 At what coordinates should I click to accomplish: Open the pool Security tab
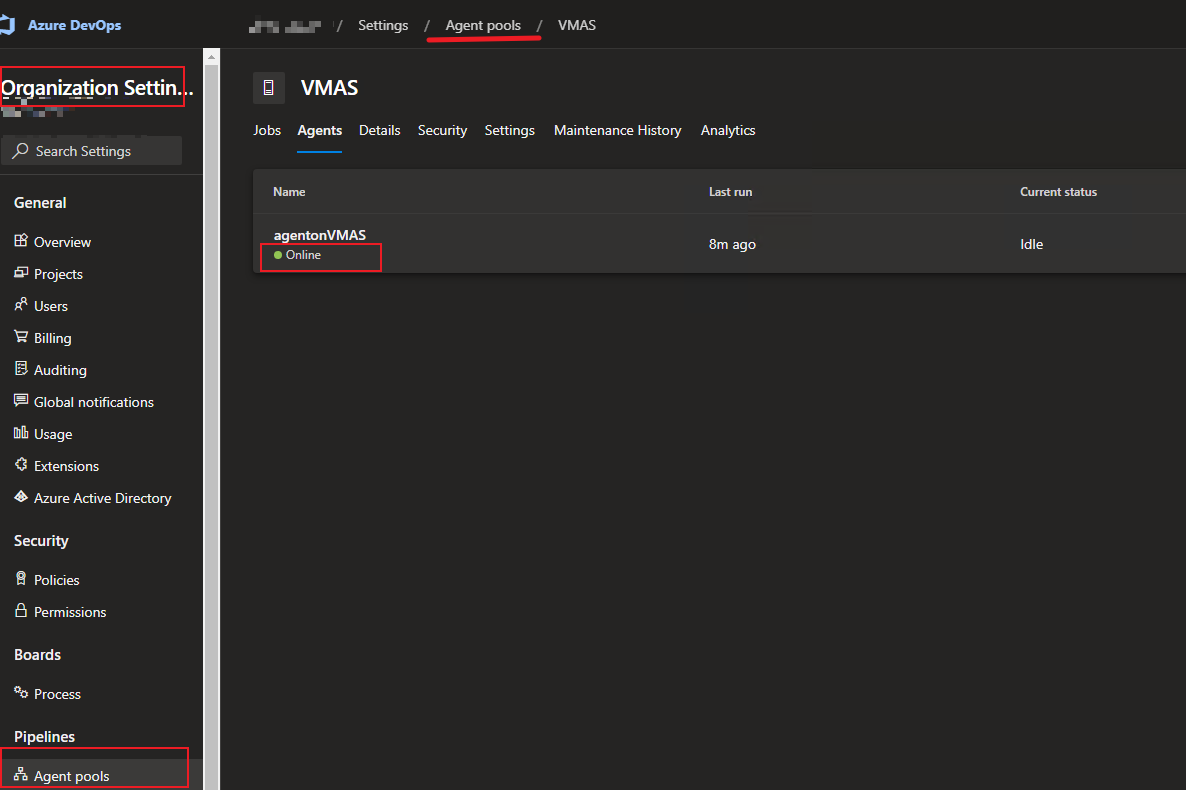[442, 130]
